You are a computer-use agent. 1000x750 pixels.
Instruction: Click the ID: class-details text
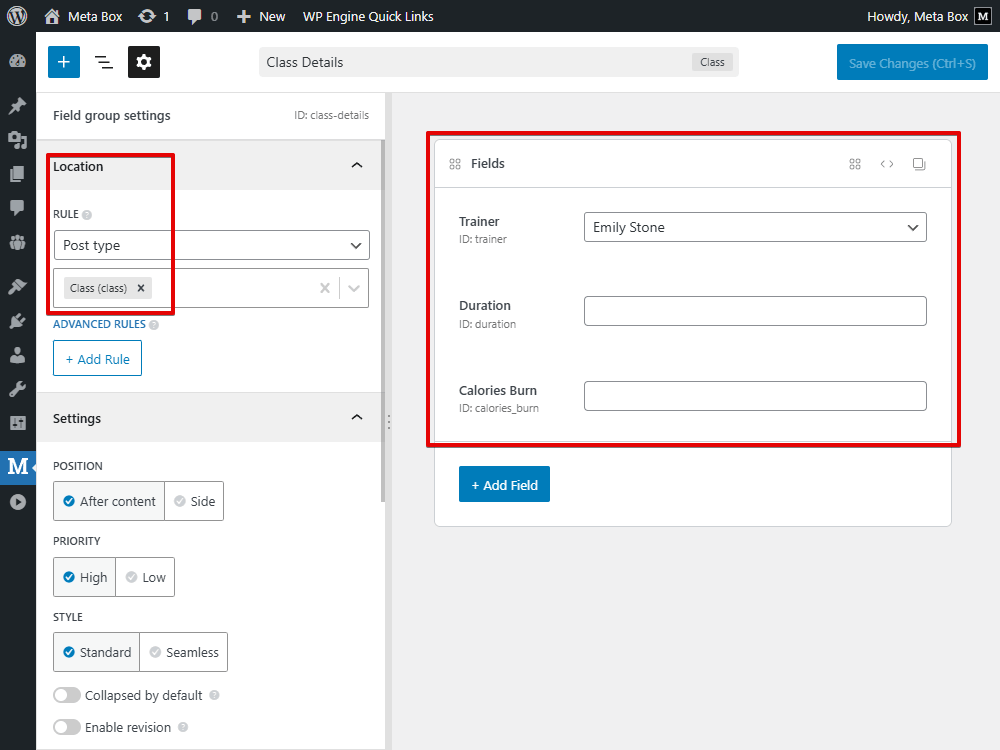[332, 115]
